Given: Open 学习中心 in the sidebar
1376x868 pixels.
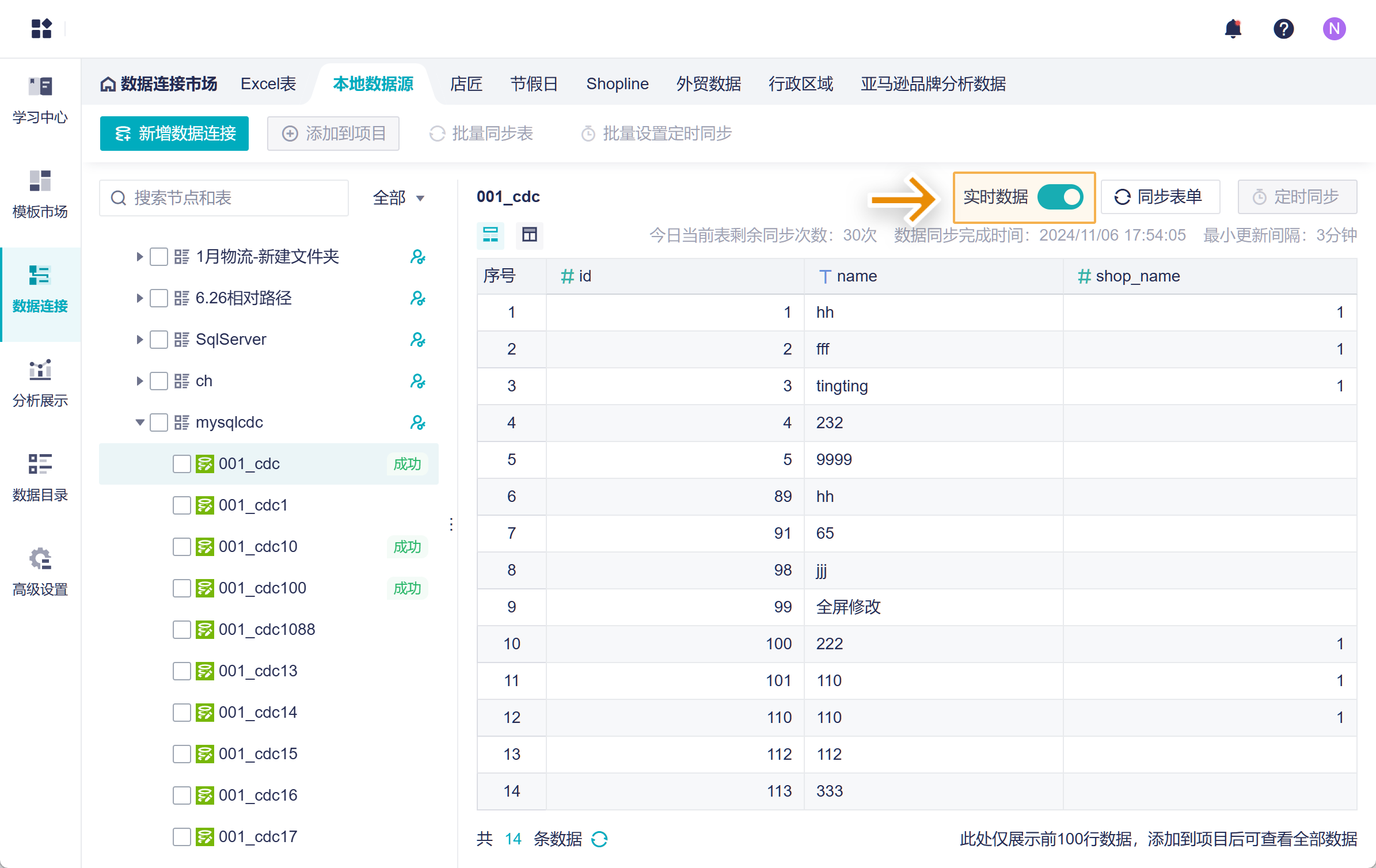Looking at the screenshot, I should (40, 100).
